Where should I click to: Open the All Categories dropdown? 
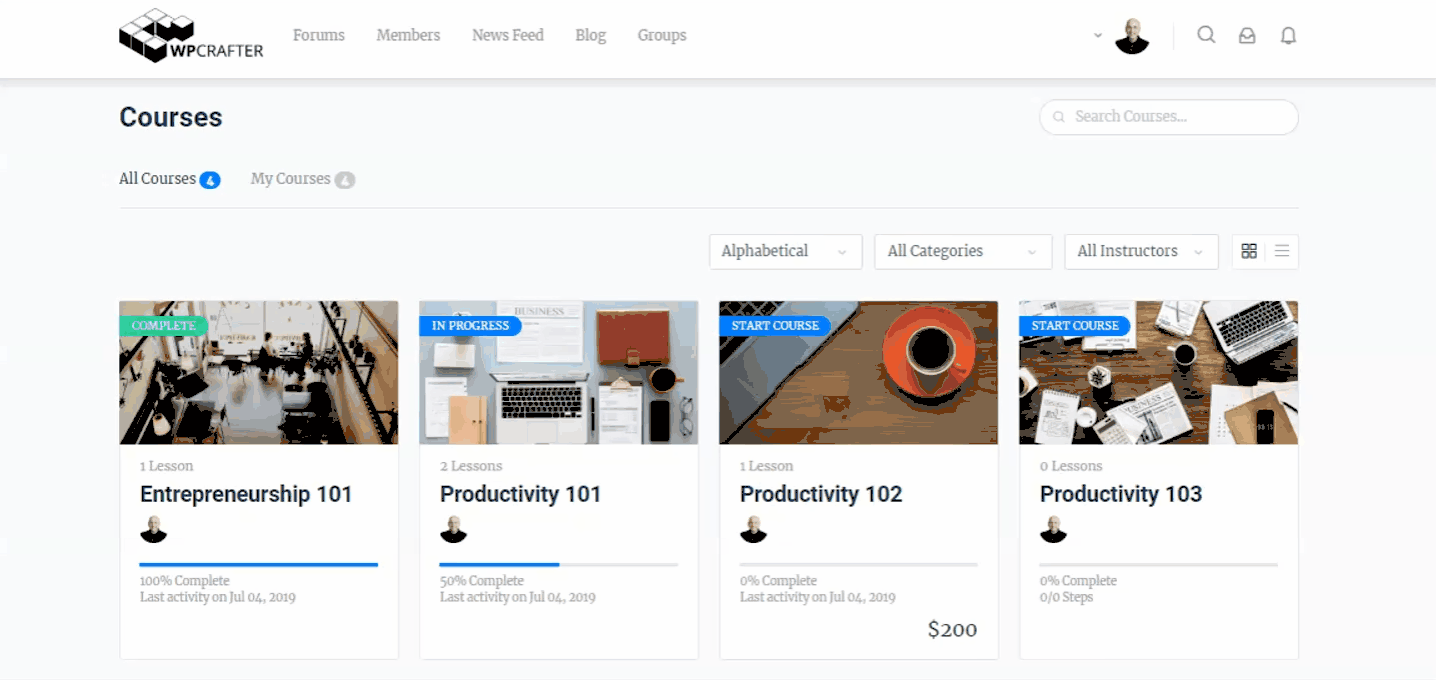963,251
